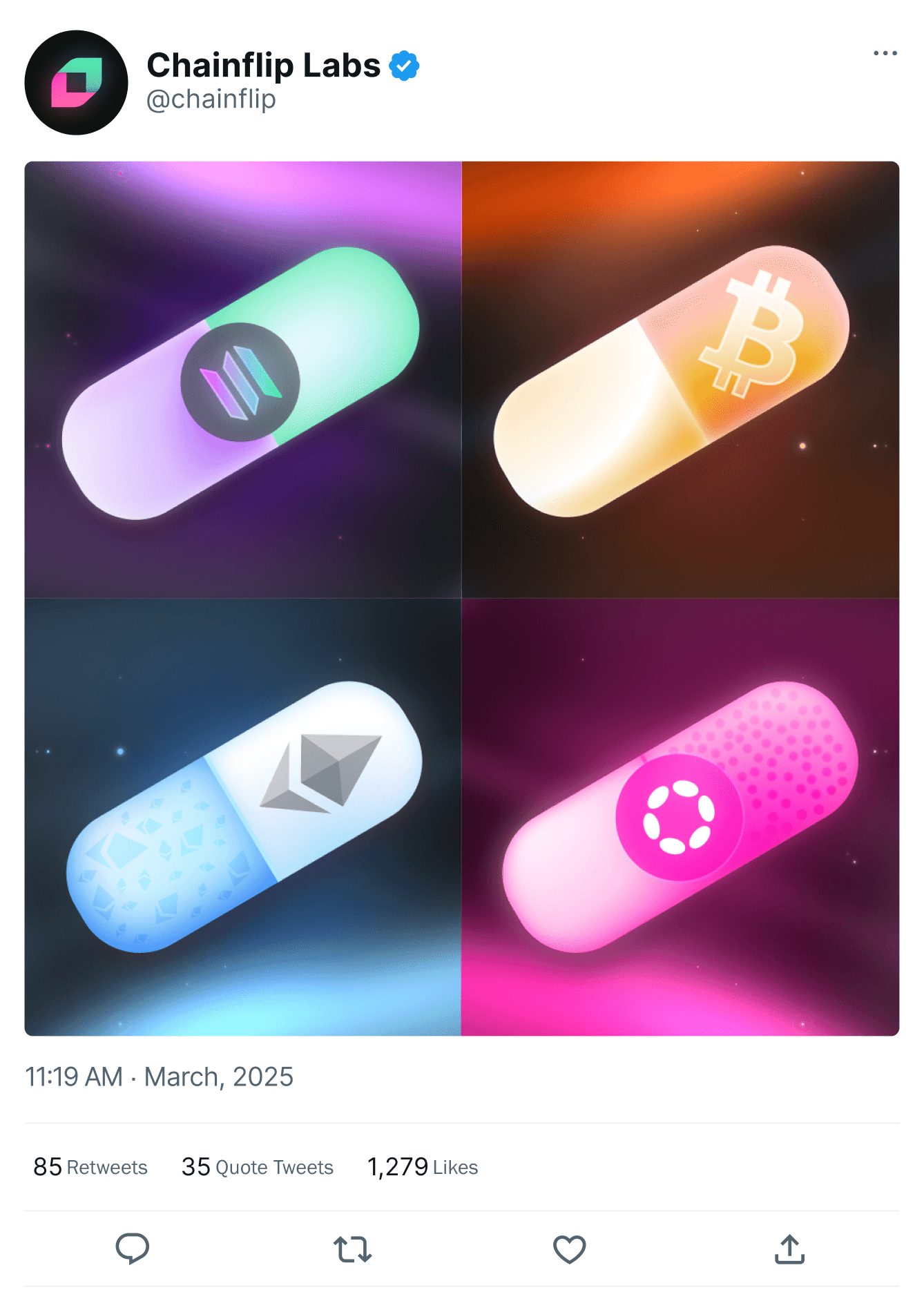924x1301 pixels.
Task: Click the Chainflip Labs profile avatar
Action: (76, 82)
